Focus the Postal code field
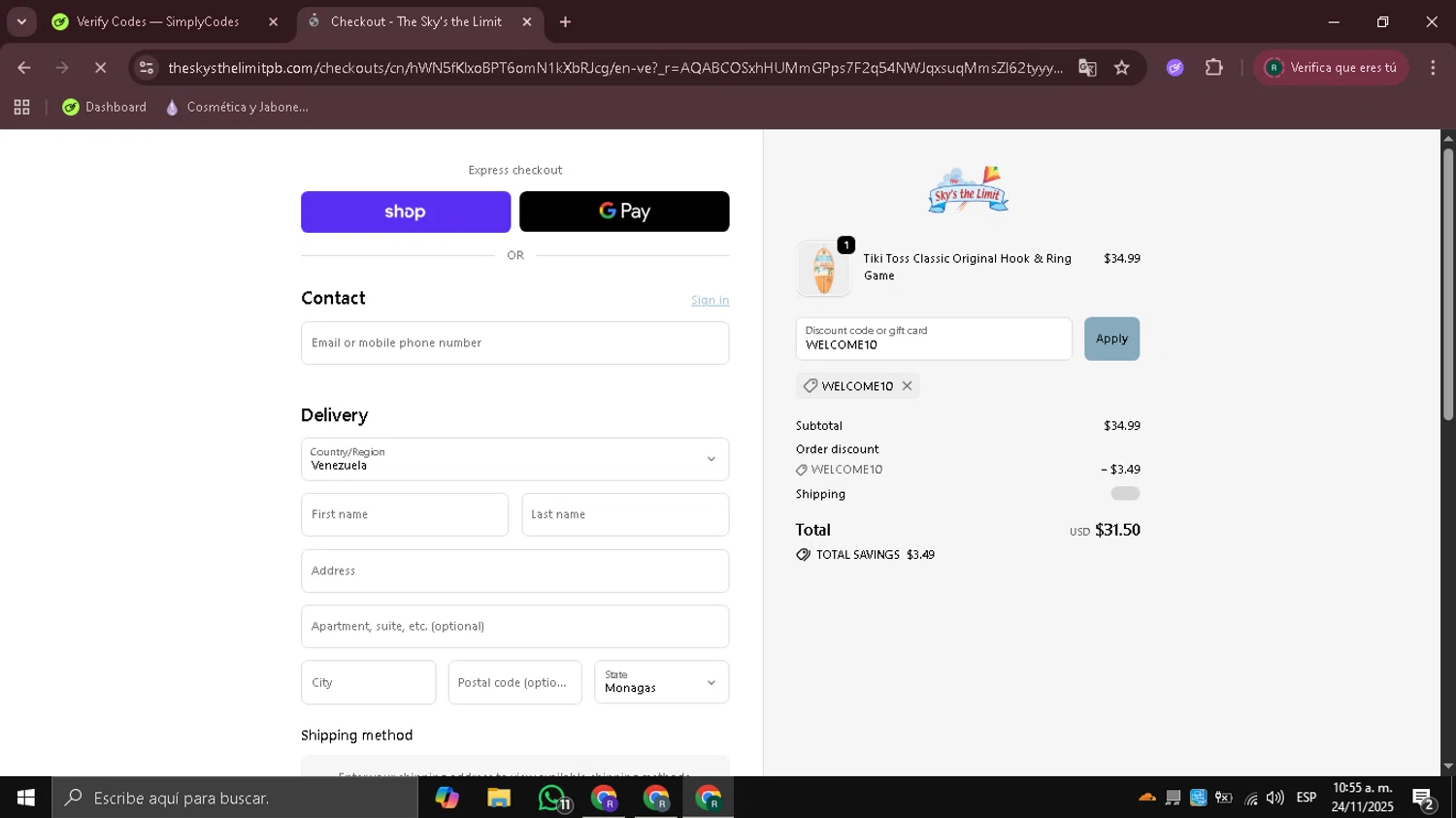 tap(514, 682)
